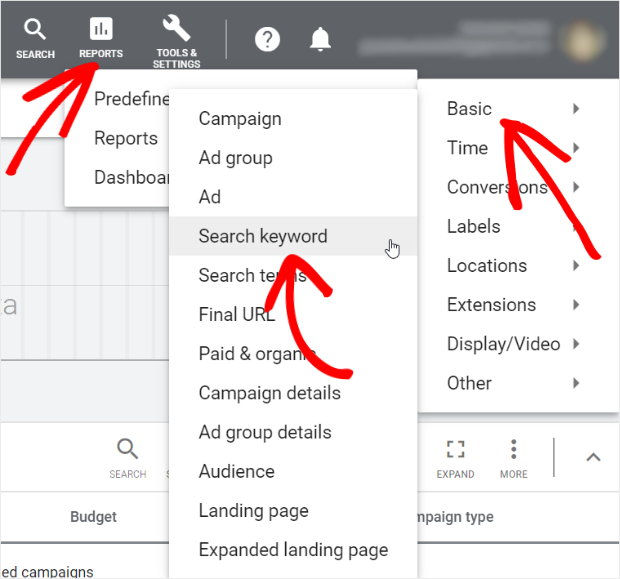Expand the Display/Video submenu arrow
Screen dimensions: 620x579
pos(576,344)
